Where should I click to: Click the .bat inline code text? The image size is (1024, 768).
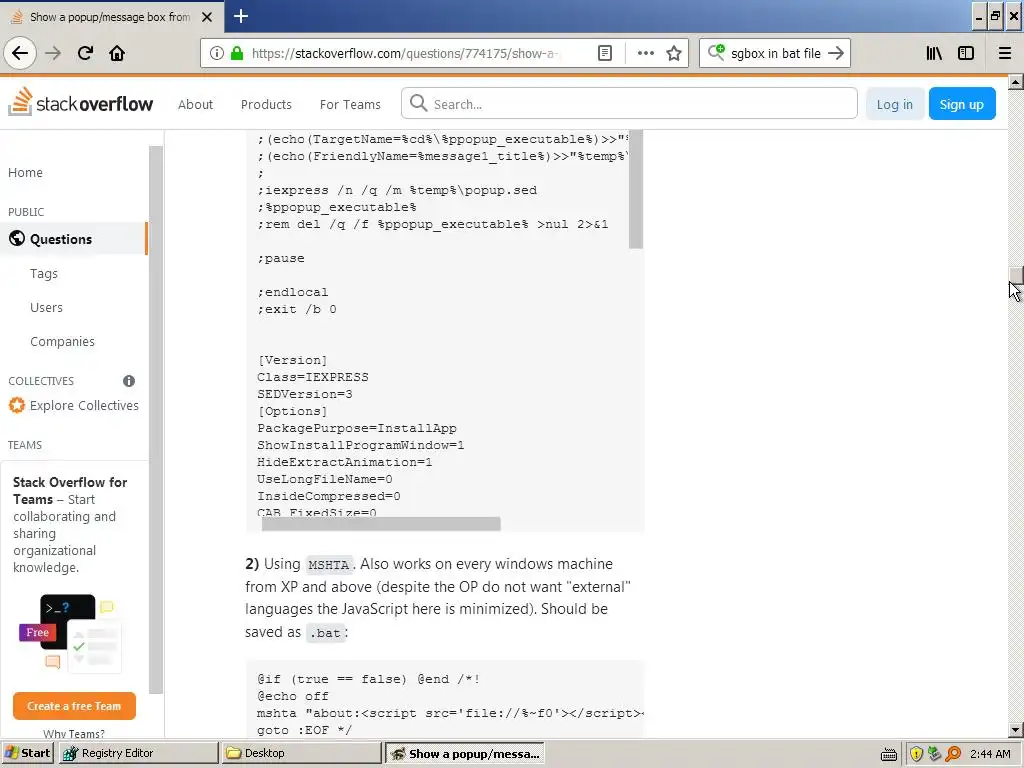[325, 633]
